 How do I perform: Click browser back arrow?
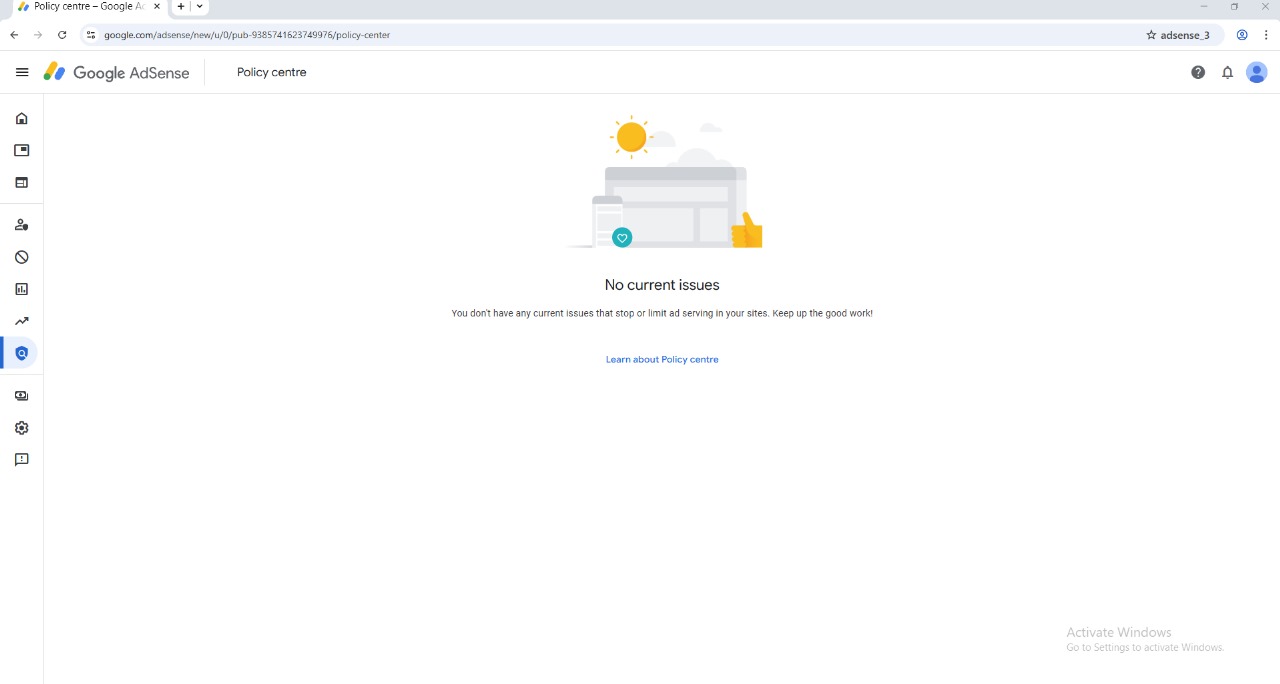pos(14,35)
